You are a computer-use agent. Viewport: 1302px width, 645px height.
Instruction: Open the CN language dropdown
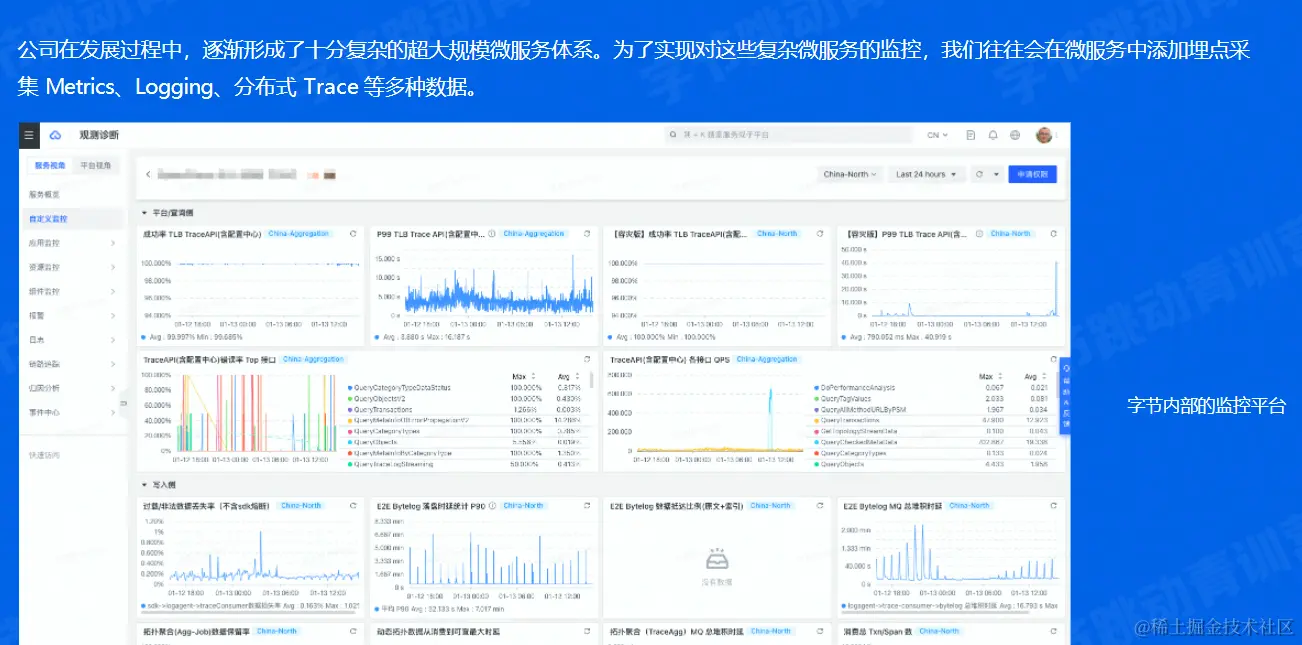(937, 135)
